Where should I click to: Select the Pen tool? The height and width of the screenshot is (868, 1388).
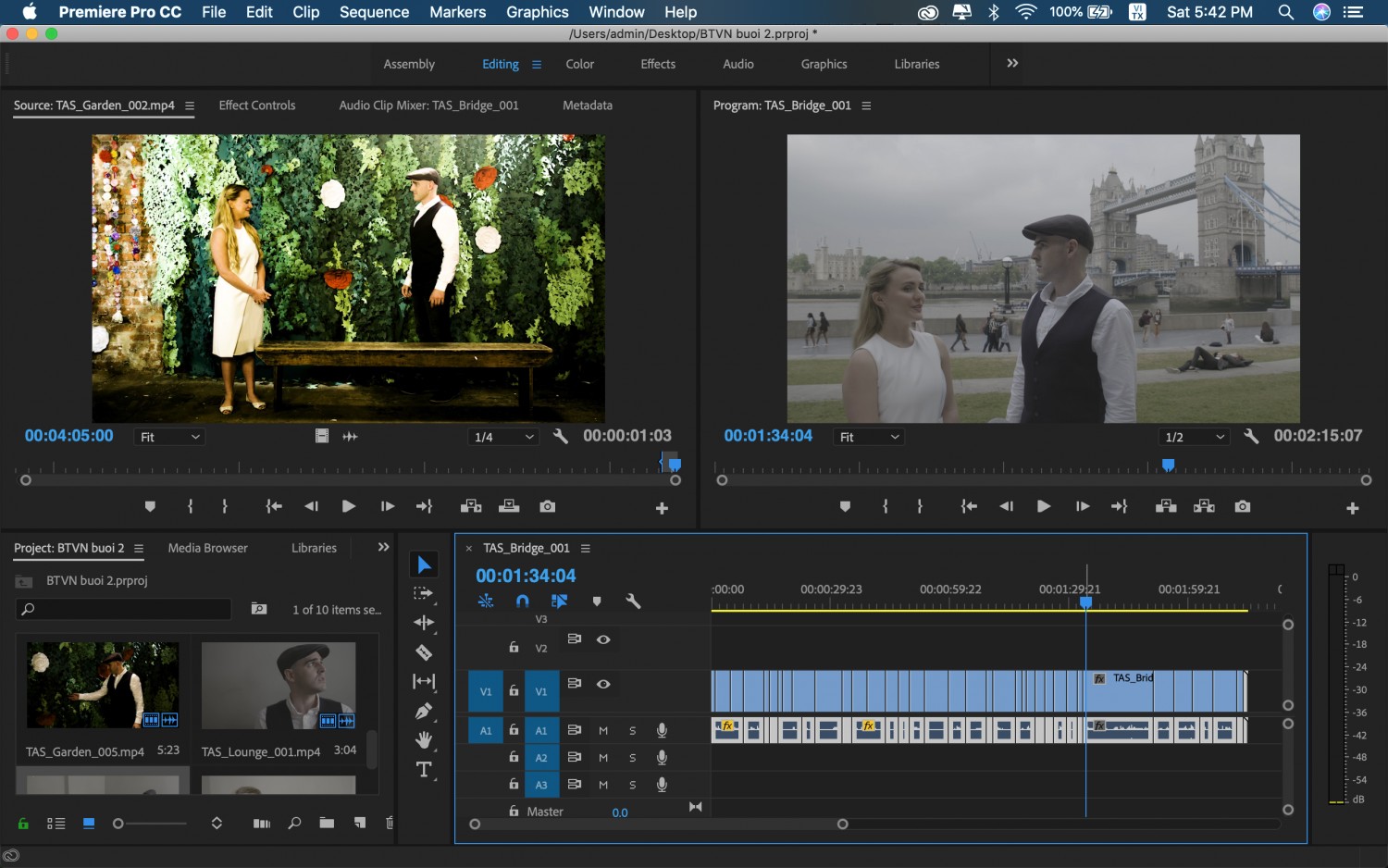point(424,711)
